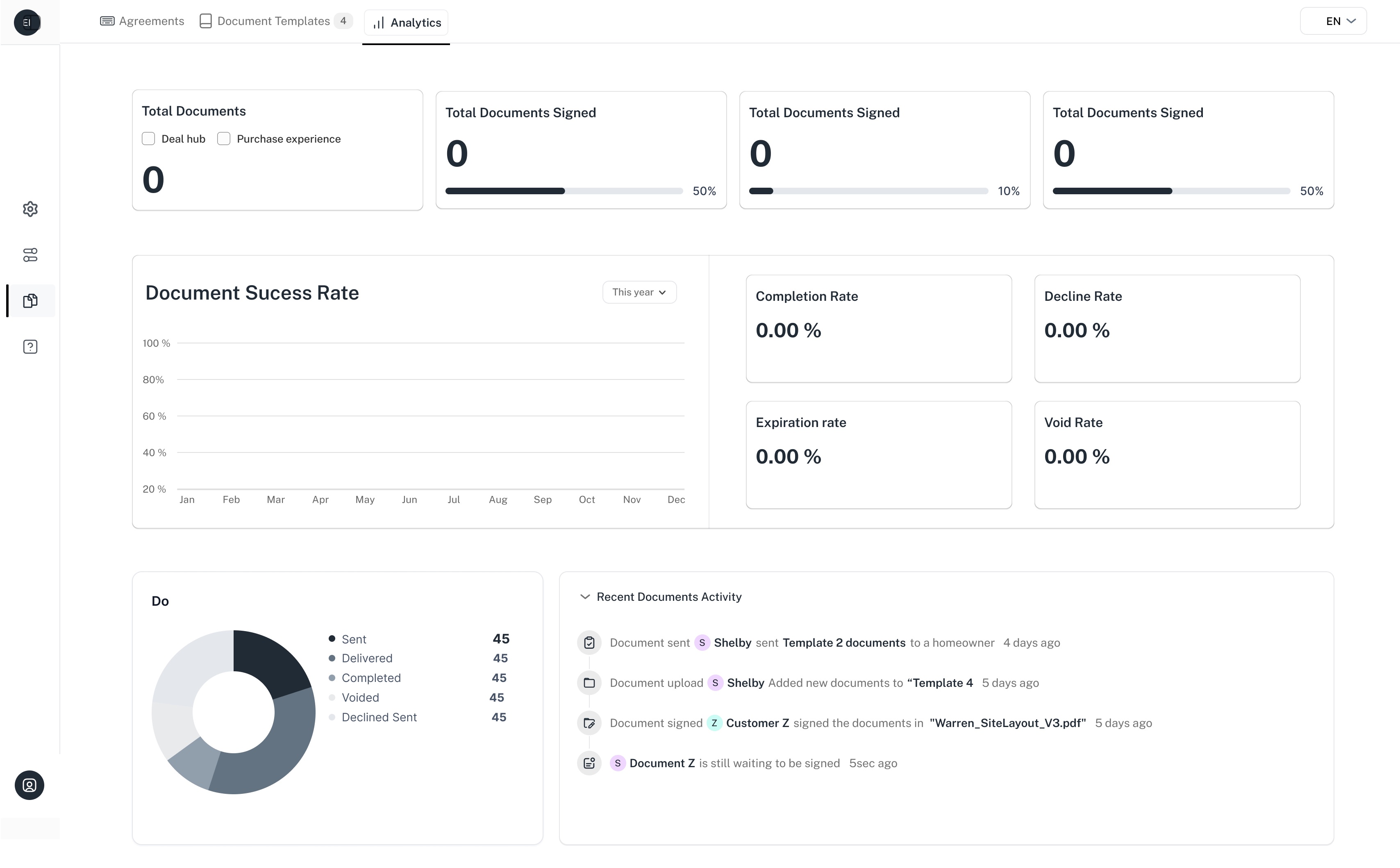This screenshot has width=1400, height=868.
Task: Select the Analytics tab
Action: [x=406, y=23]
